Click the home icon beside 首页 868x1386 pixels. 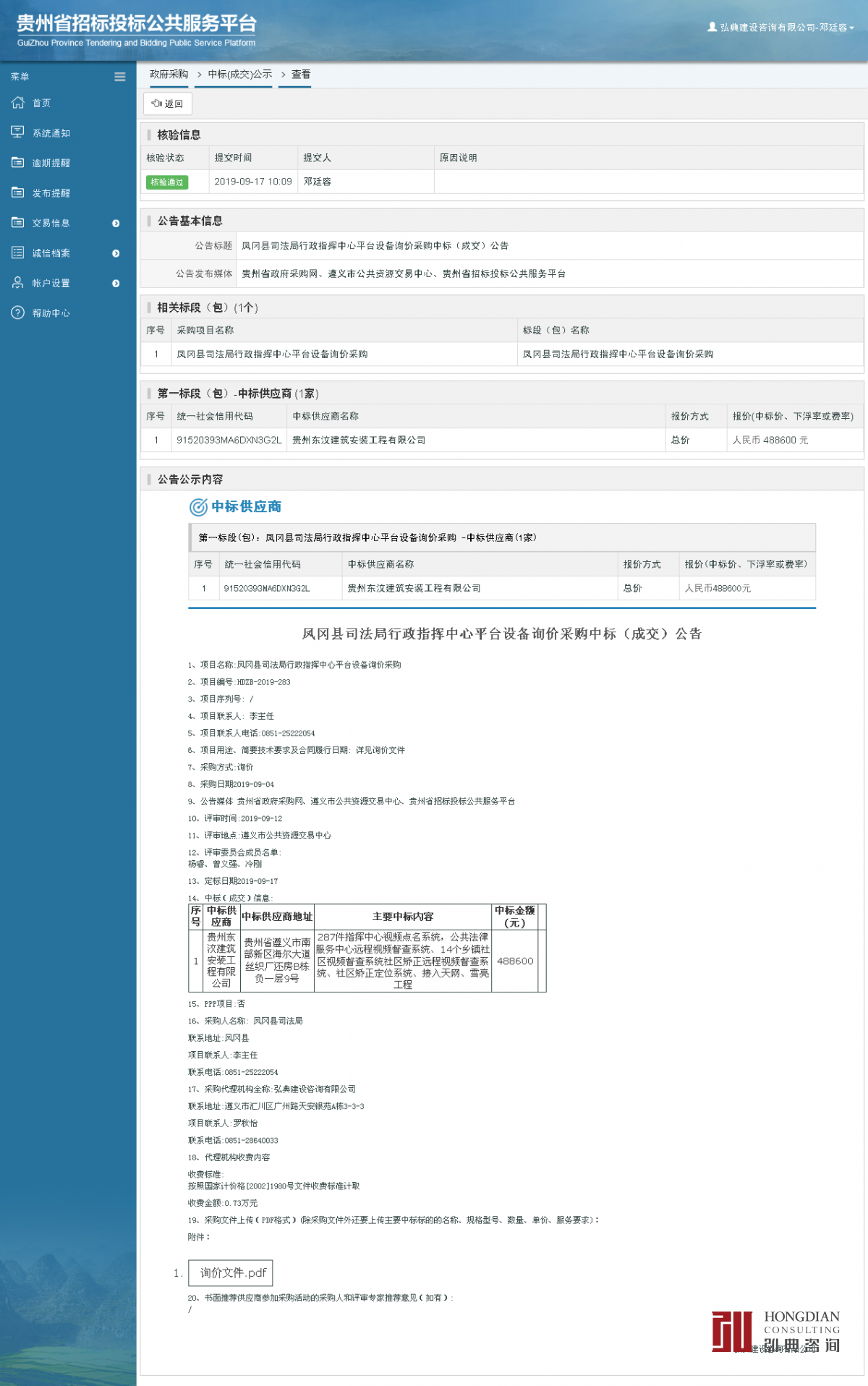pyautogui.click(x=18, y=103)
